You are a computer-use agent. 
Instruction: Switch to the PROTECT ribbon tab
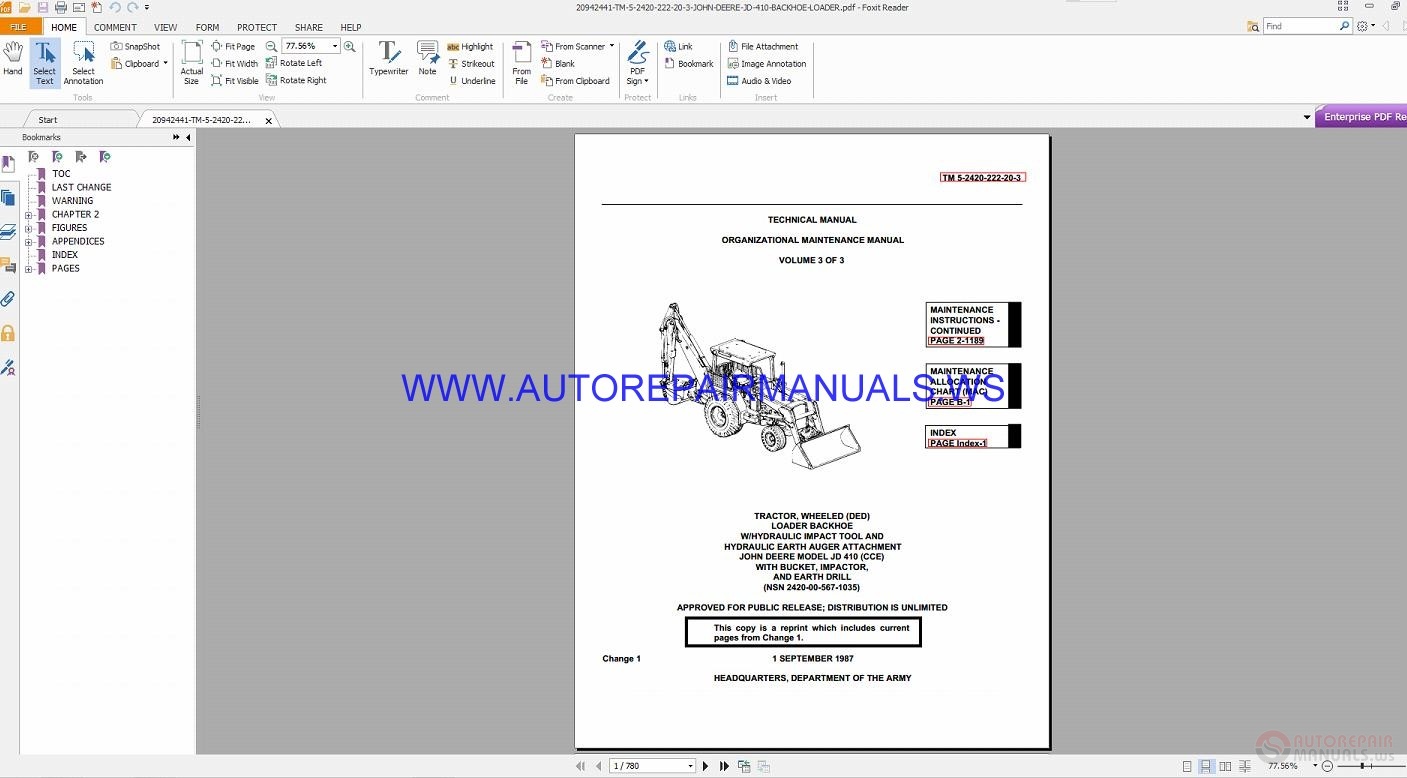[x=257, y=27]
